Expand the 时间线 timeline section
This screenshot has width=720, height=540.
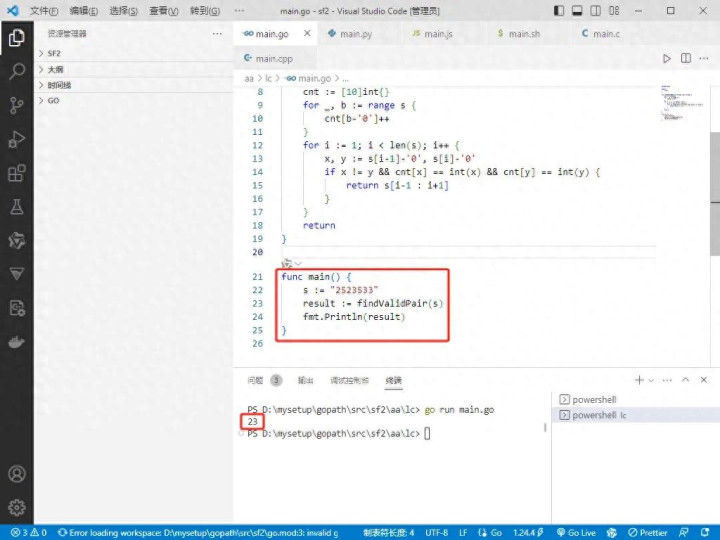point(133,85)
